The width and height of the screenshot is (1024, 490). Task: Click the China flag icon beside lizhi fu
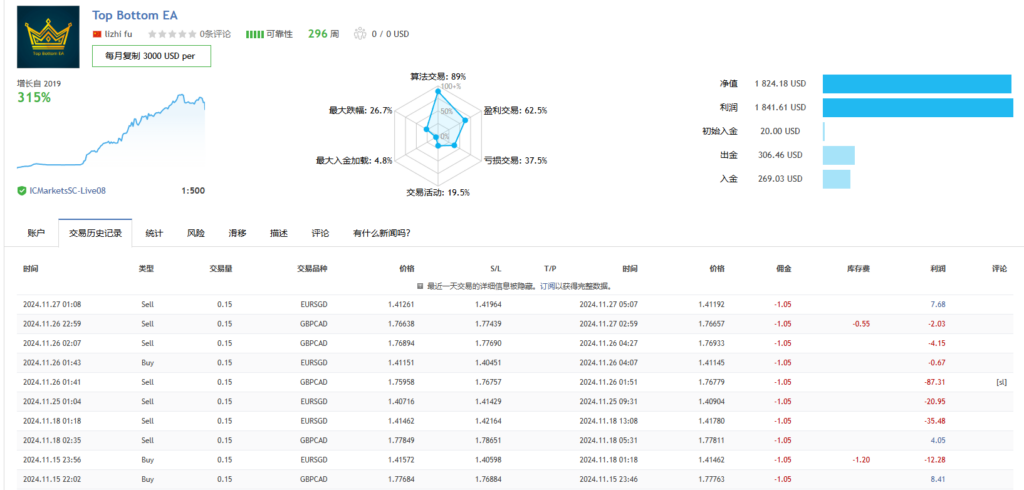tap(97, 34)
